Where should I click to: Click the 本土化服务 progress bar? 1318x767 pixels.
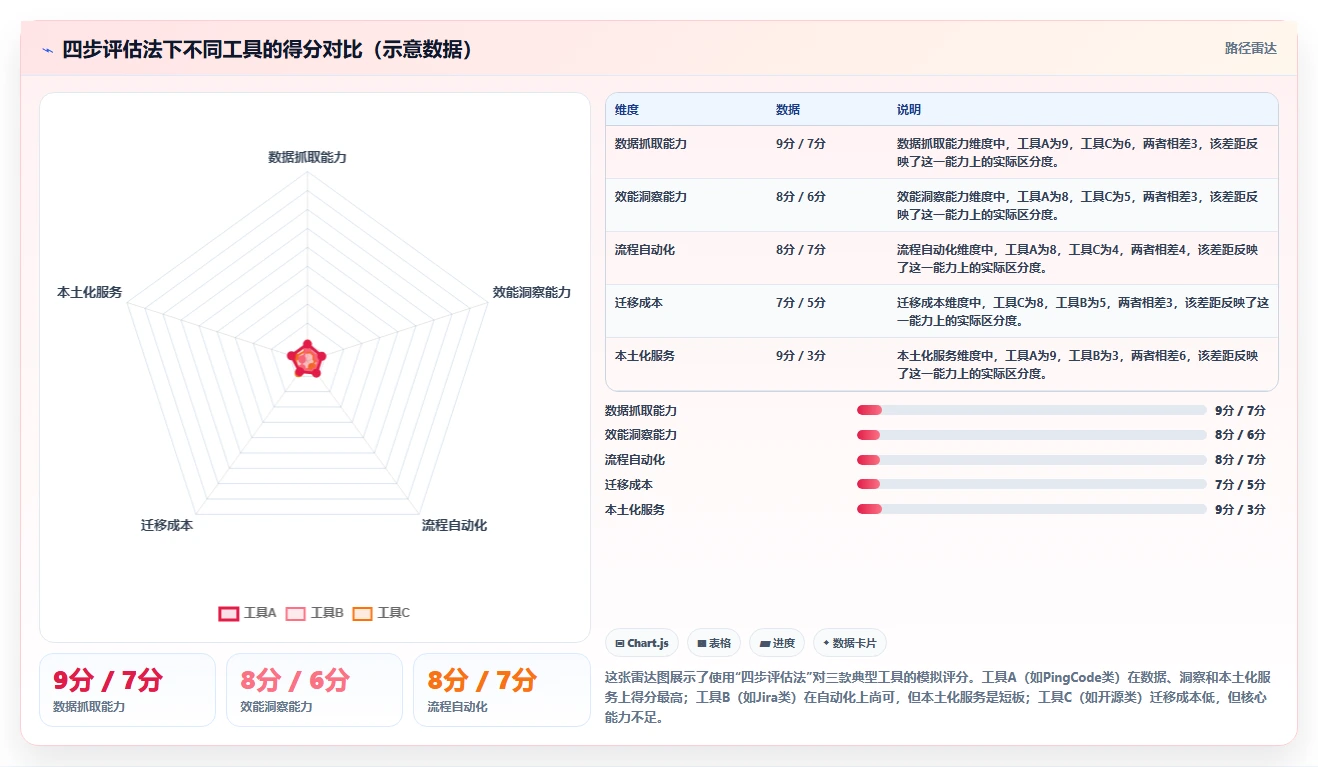(1031, 509)
